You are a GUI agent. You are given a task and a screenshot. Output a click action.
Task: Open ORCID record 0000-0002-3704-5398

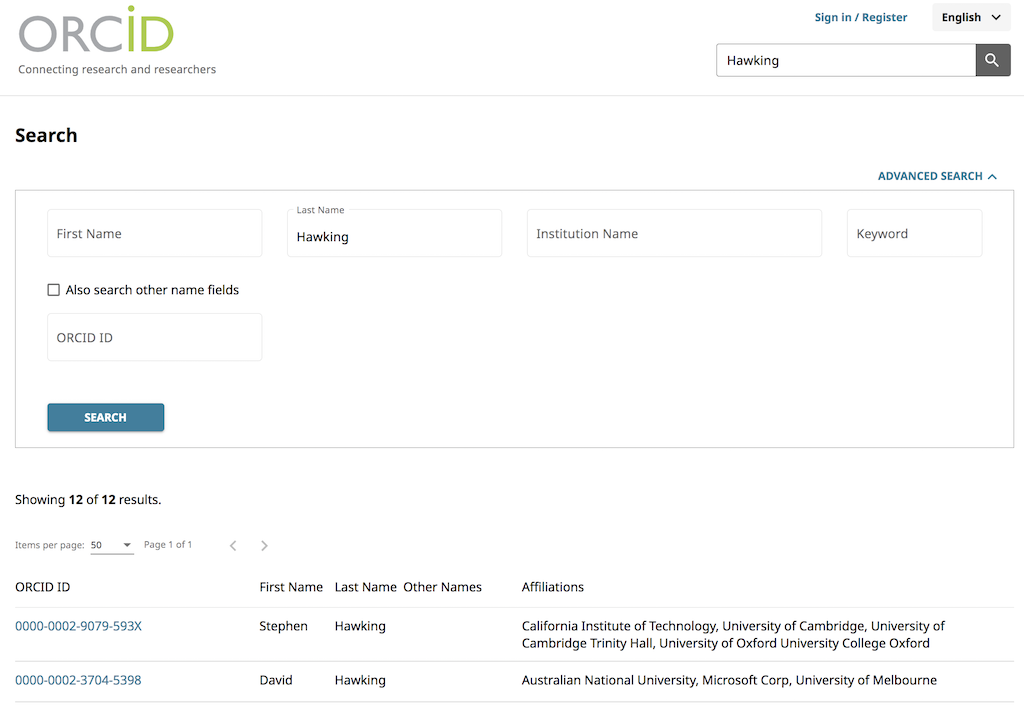[78, 680]
